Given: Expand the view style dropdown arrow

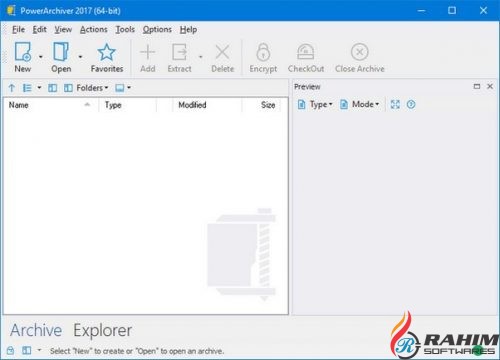Looking at the screenshot, I should coord(39,88).
